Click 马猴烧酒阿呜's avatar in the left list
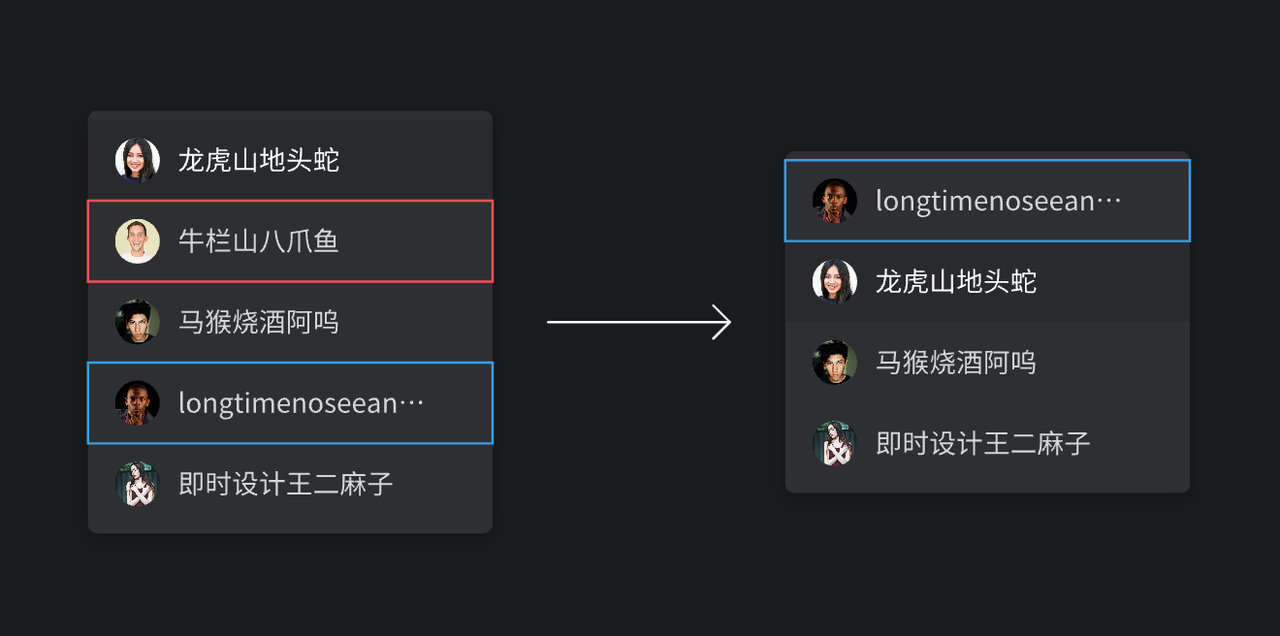1280x636 pixels. click(x=137, y=322)
